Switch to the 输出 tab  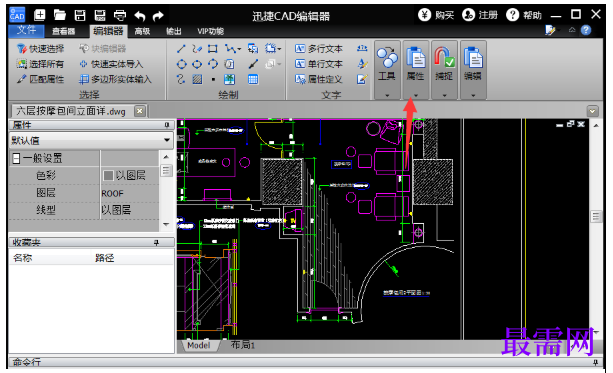click(174, 31)
